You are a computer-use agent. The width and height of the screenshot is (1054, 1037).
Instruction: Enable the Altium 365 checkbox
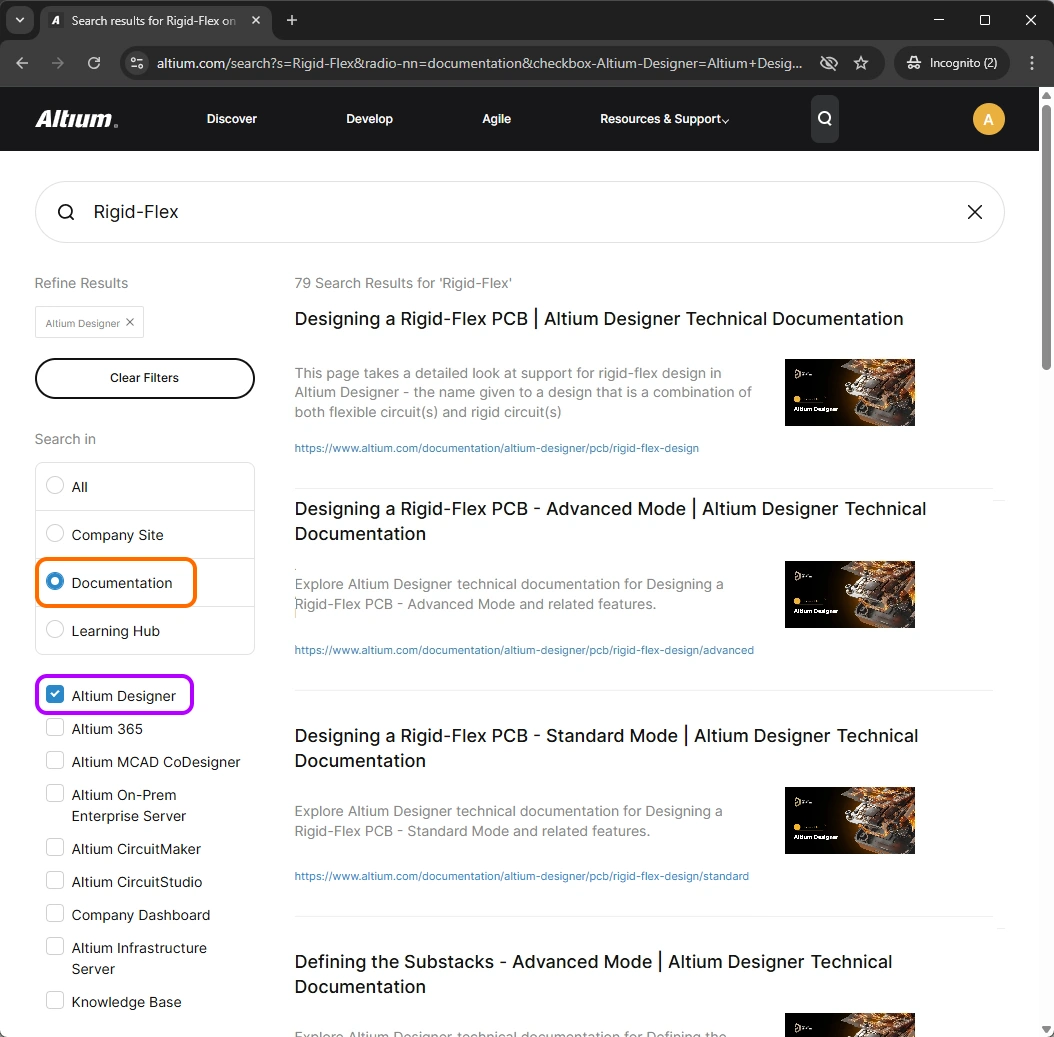pyautogui.click(x=55, y=728)
